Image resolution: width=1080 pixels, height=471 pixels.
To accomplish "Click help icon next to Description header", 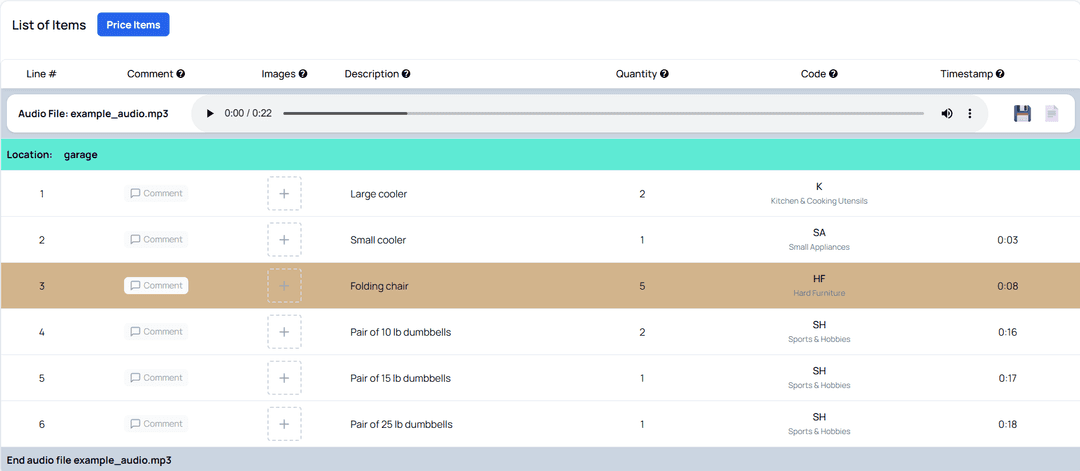I will pos(406,74).
